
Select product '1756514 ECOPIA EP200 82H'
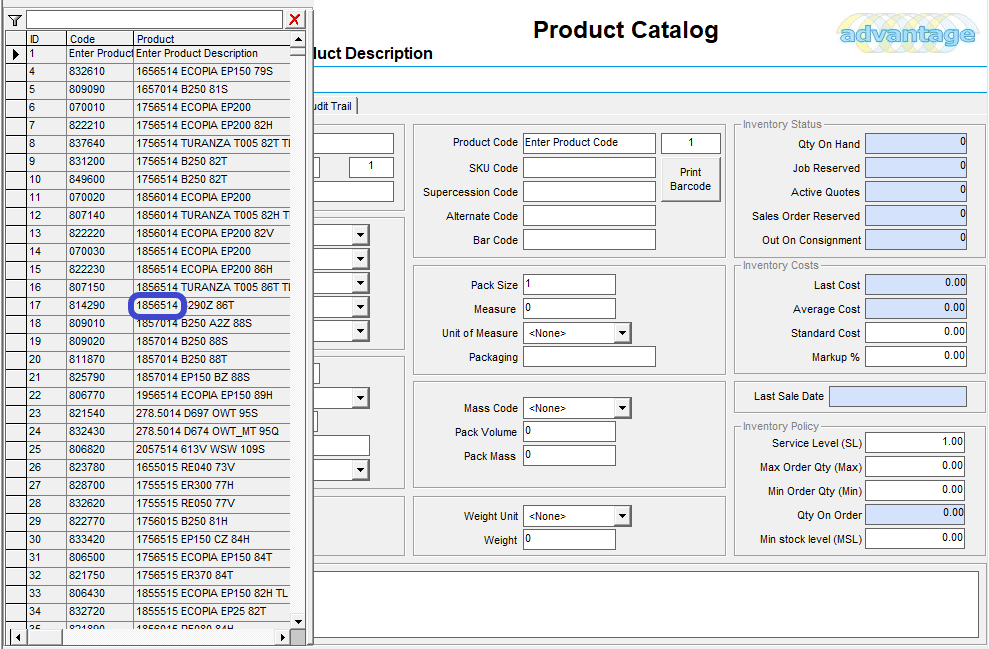tap(212, 125)
